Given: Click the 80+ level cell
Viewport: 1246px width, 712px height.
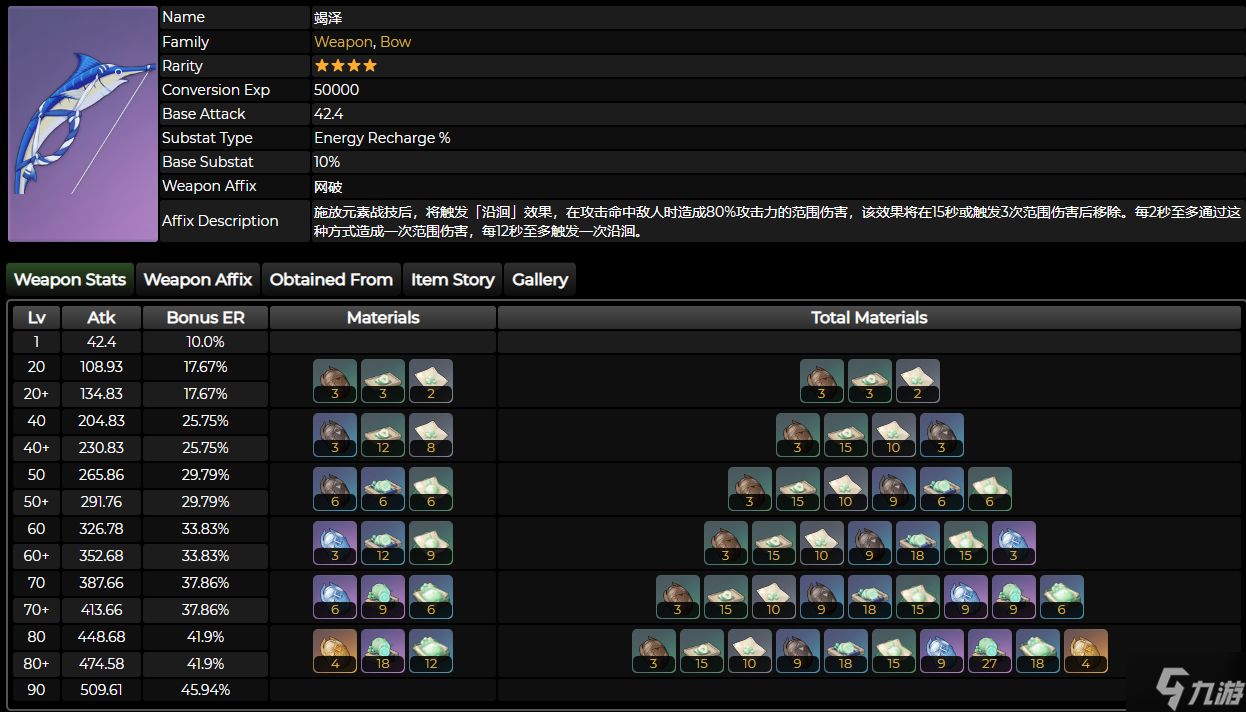Looking at the screenshot, I should click(36, 664).
